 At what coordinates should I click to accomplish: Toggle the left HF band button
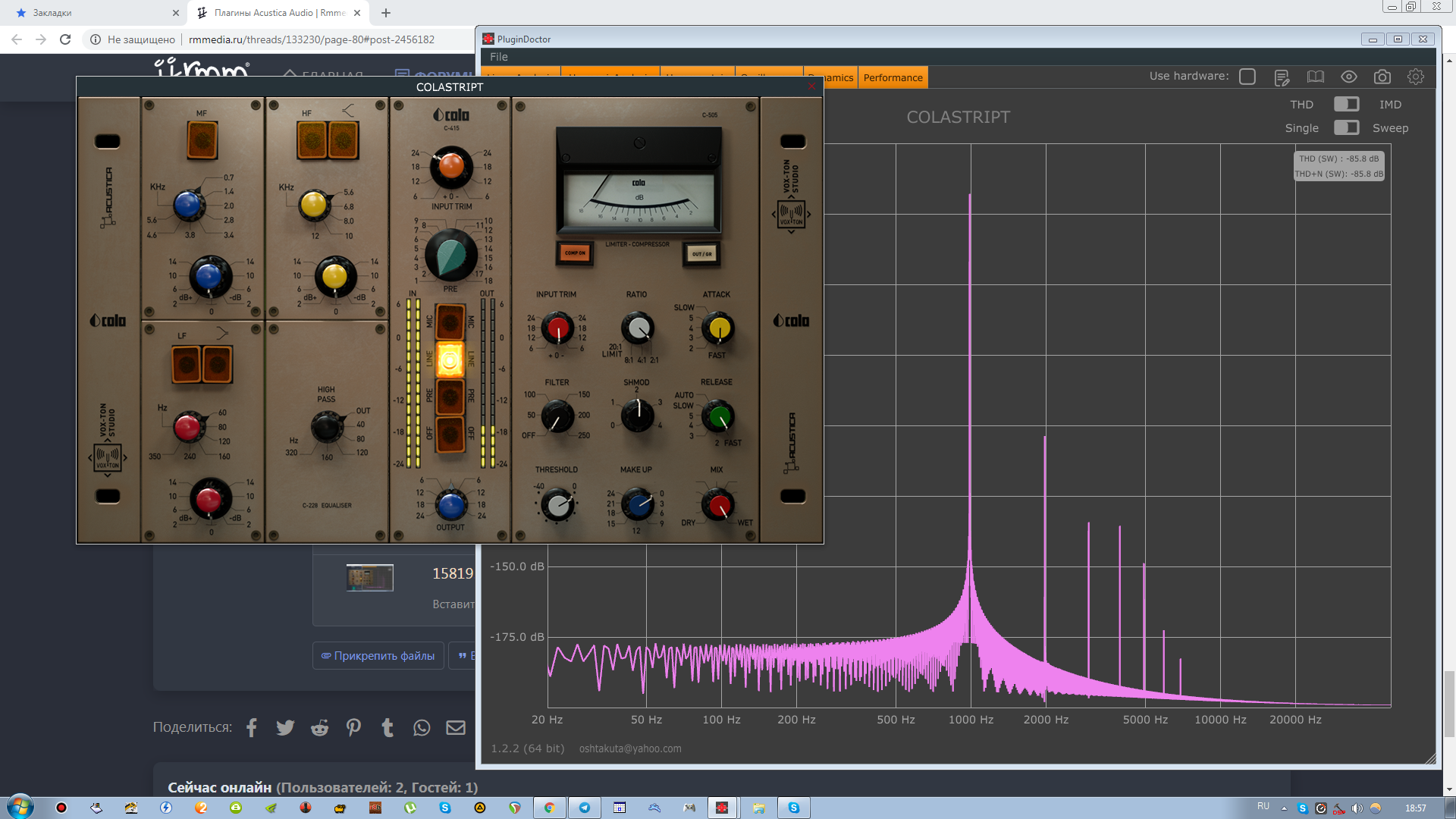click(x=312, y=140)
